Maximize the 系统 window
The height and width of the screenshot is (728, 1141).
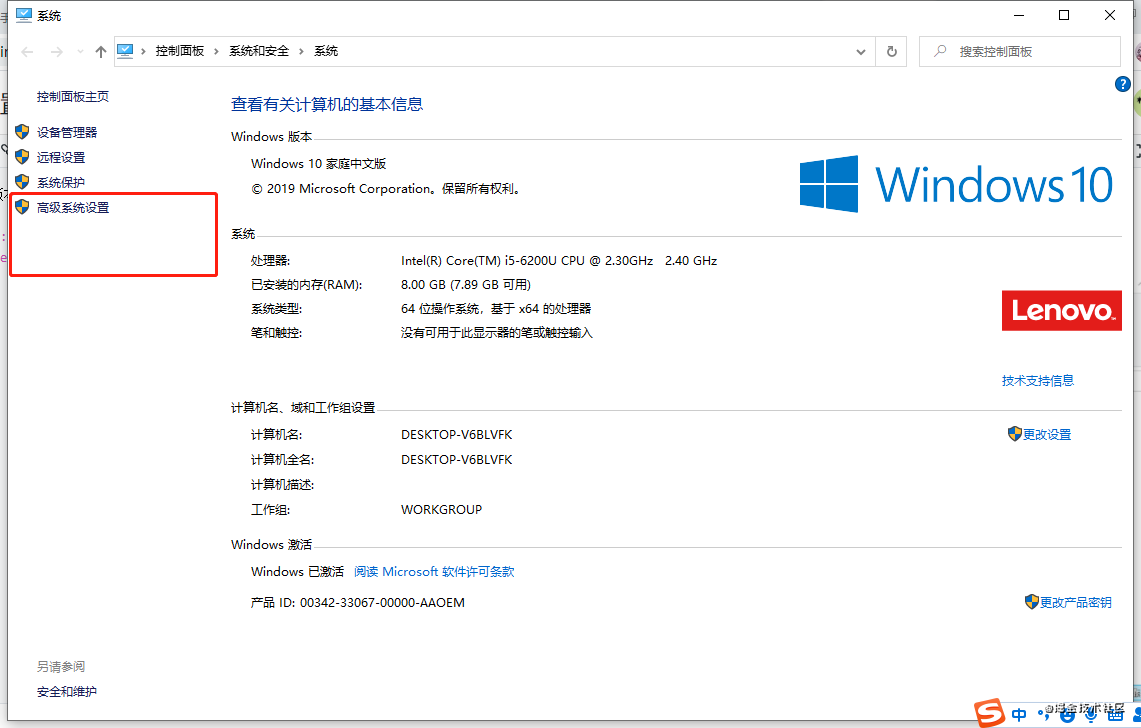coord(1064,15)
